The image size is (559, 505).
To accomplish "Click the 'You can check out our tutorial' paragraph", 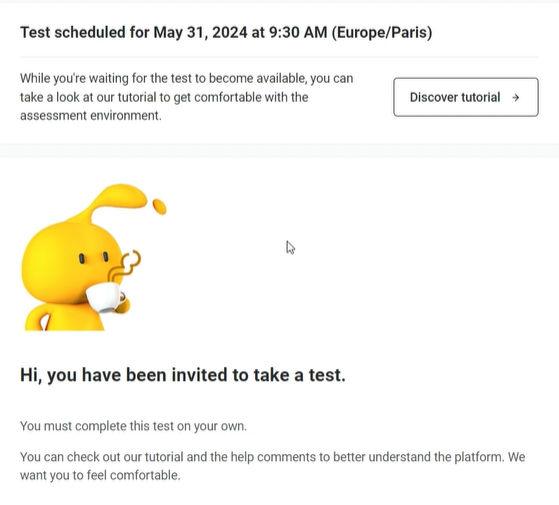I will coord(272,466).
